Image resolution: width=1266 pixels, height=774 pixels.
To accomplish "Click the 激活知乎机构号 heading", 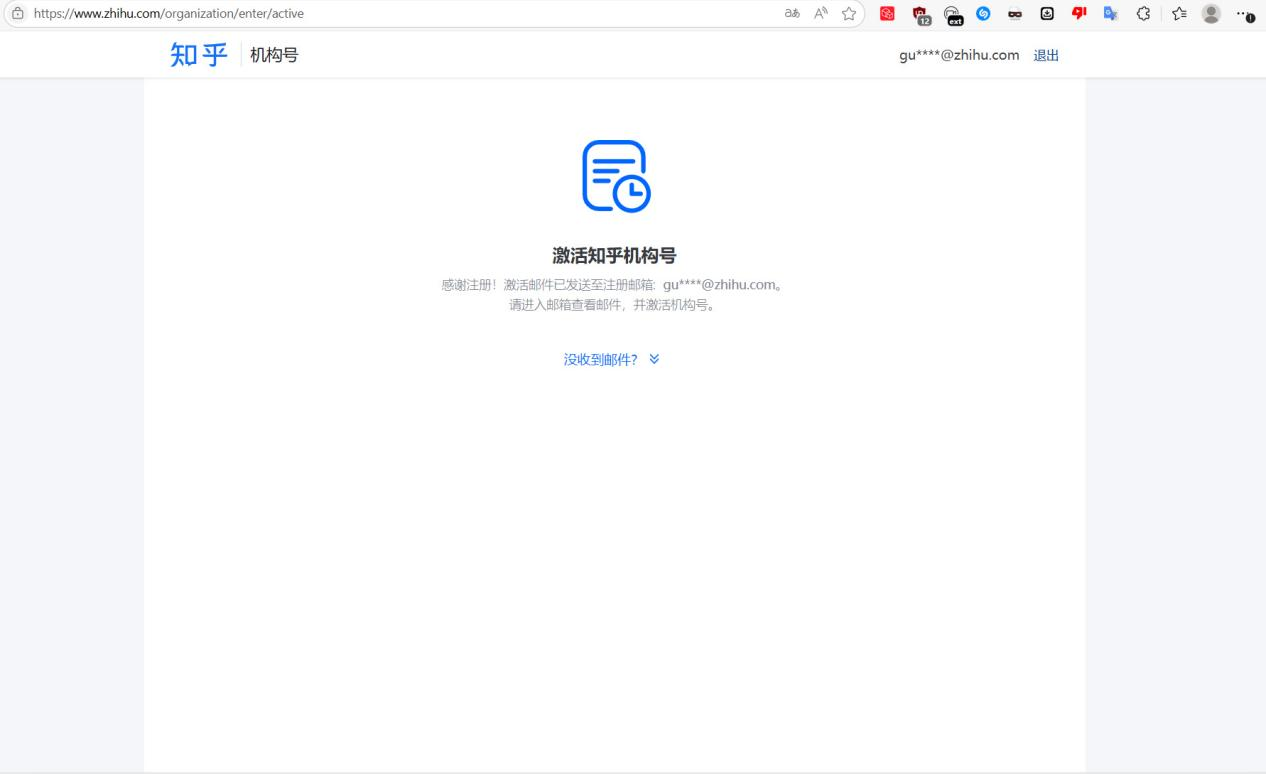I will (614, 255).
